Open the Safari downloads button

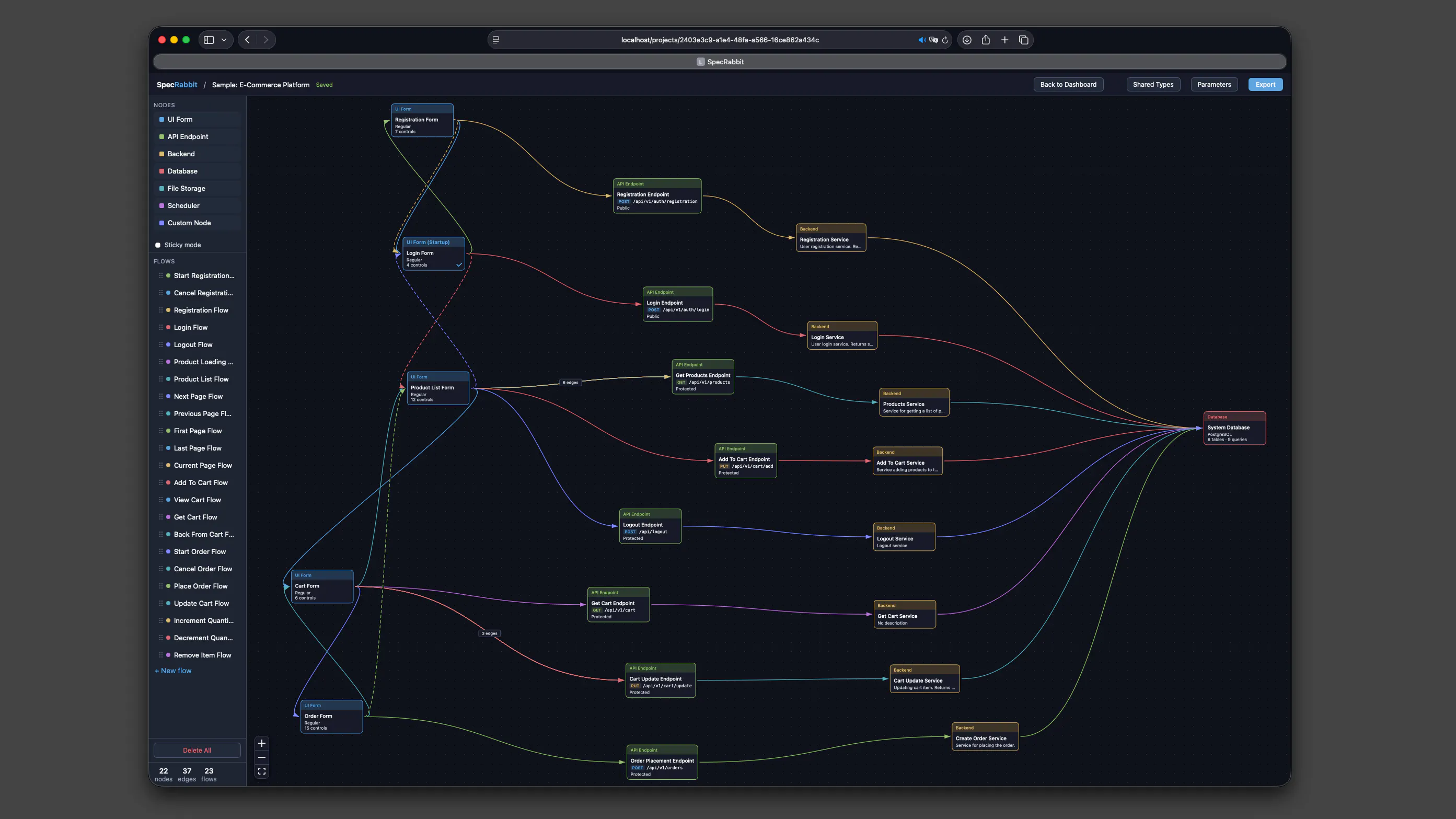click(967, 40)
